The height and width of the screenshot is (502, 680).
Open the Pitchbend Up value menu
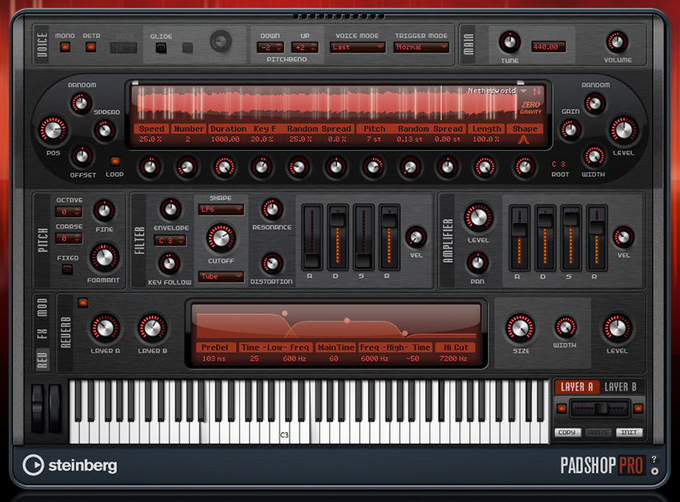point(304,47)
